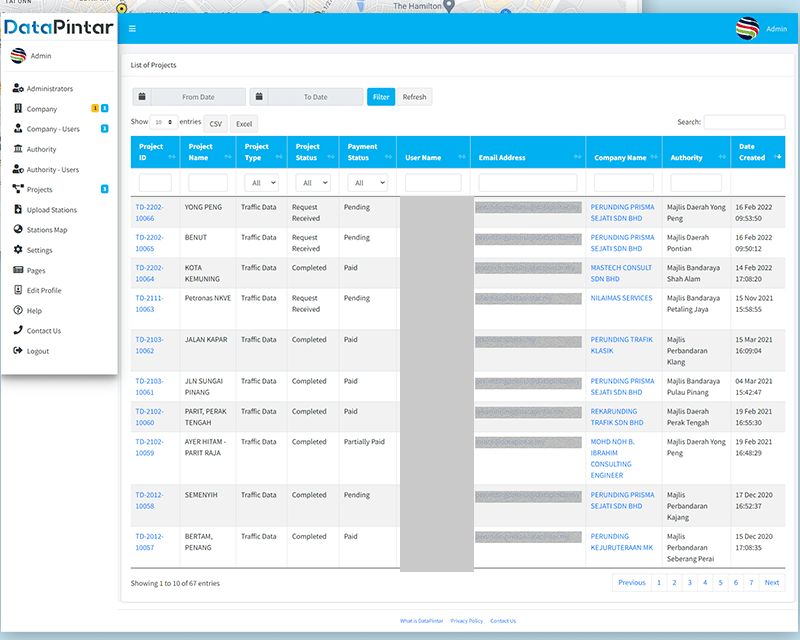Viewport: 800px width, 640px height.
Task: Click the Administrators sidebar icon
Action: 18,88
